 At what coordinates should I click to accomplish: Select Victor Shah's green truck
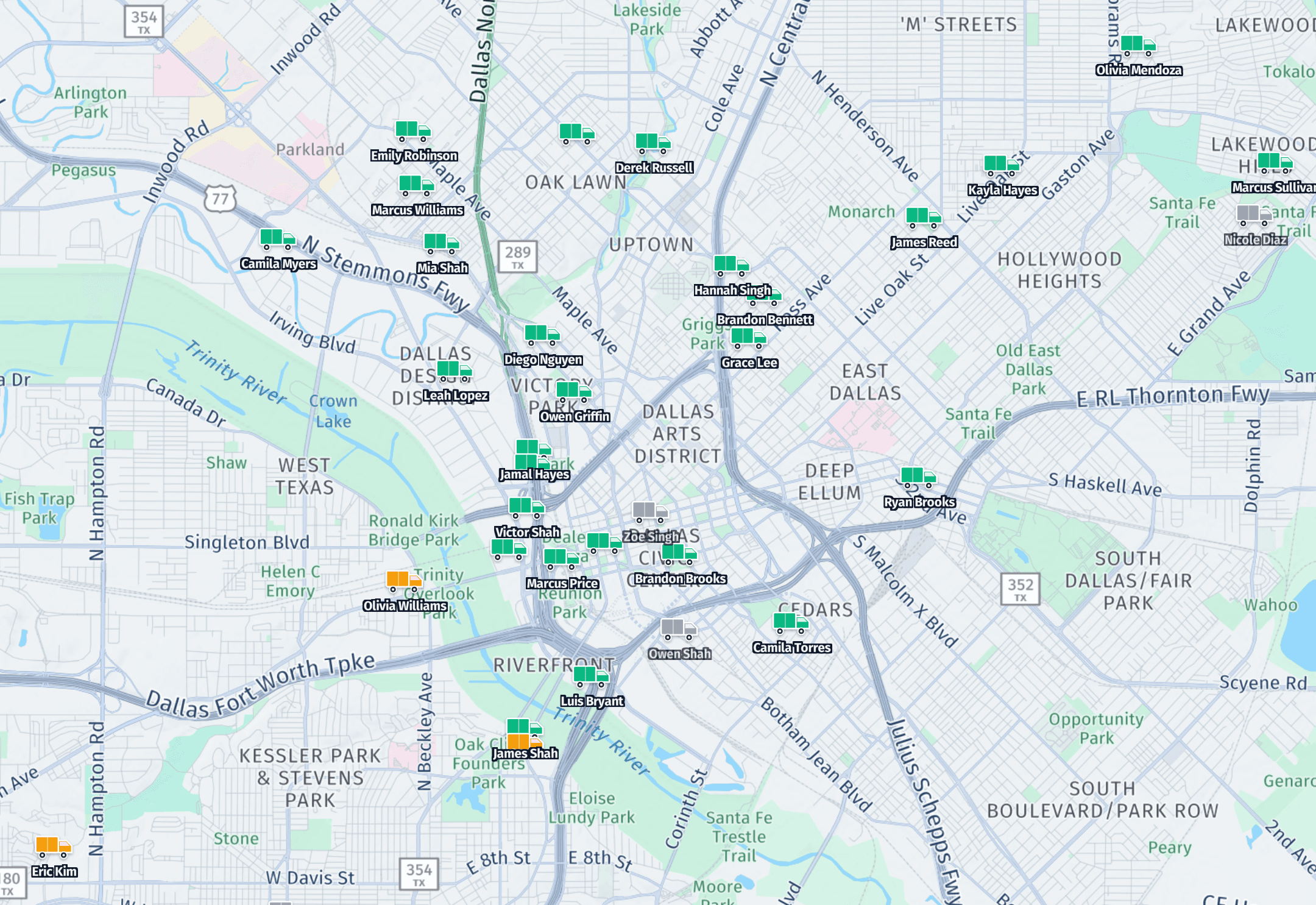tap(526, 508)
